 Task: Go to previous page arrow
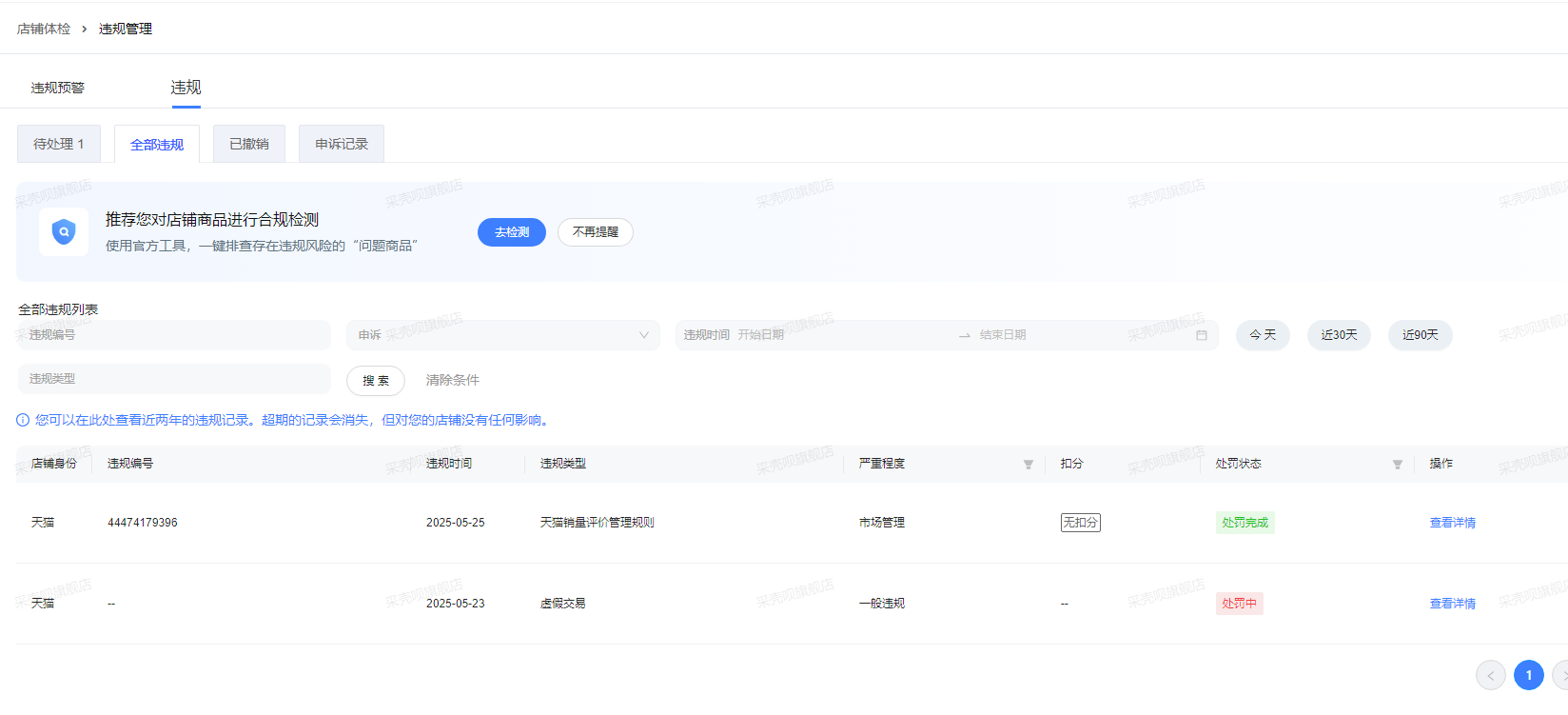(x=1490, y=675)
